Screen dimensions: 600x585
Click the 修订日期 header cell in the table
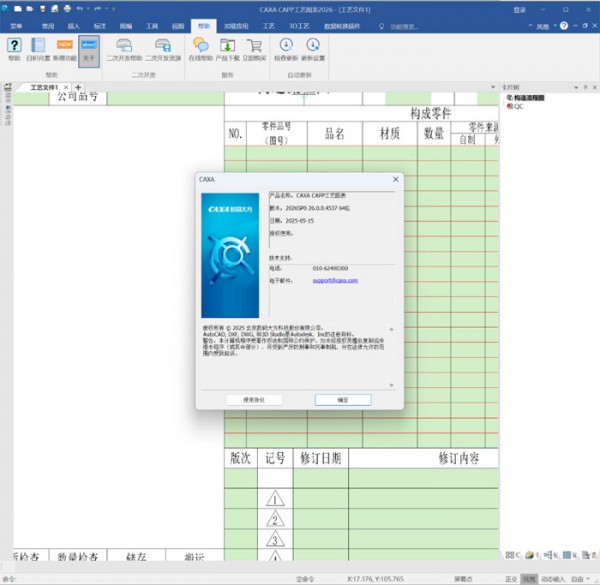point(321,458)
